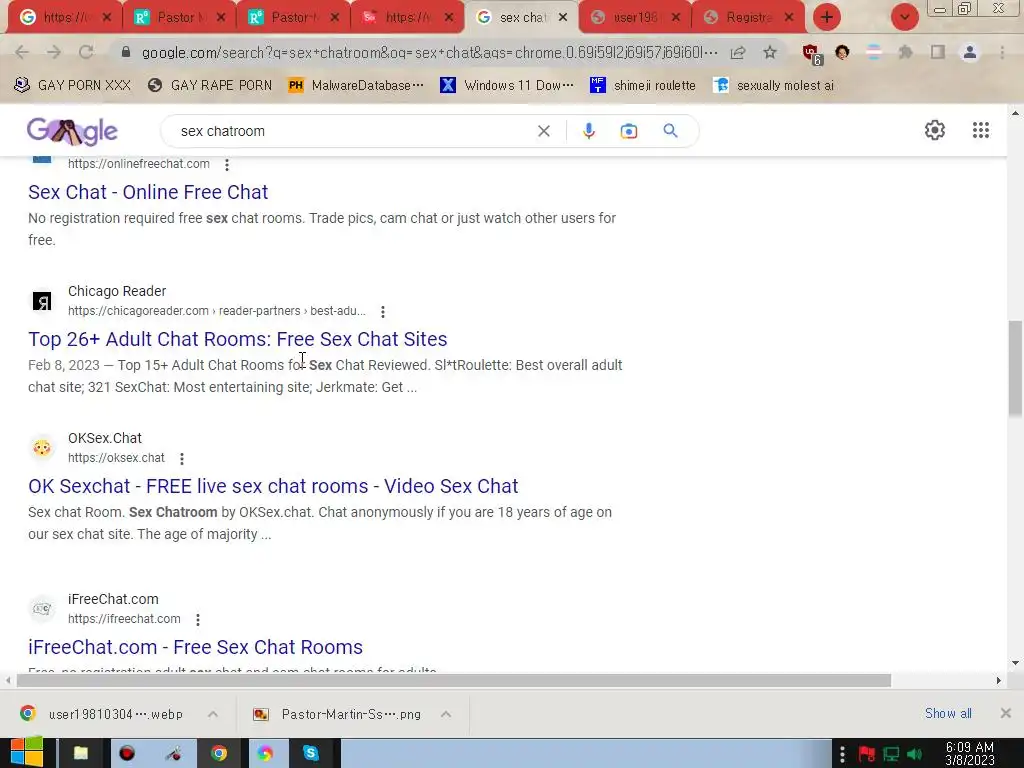Open a new browser tab
The height and width of the screenshot is (768, 1024).
(827, 17)
